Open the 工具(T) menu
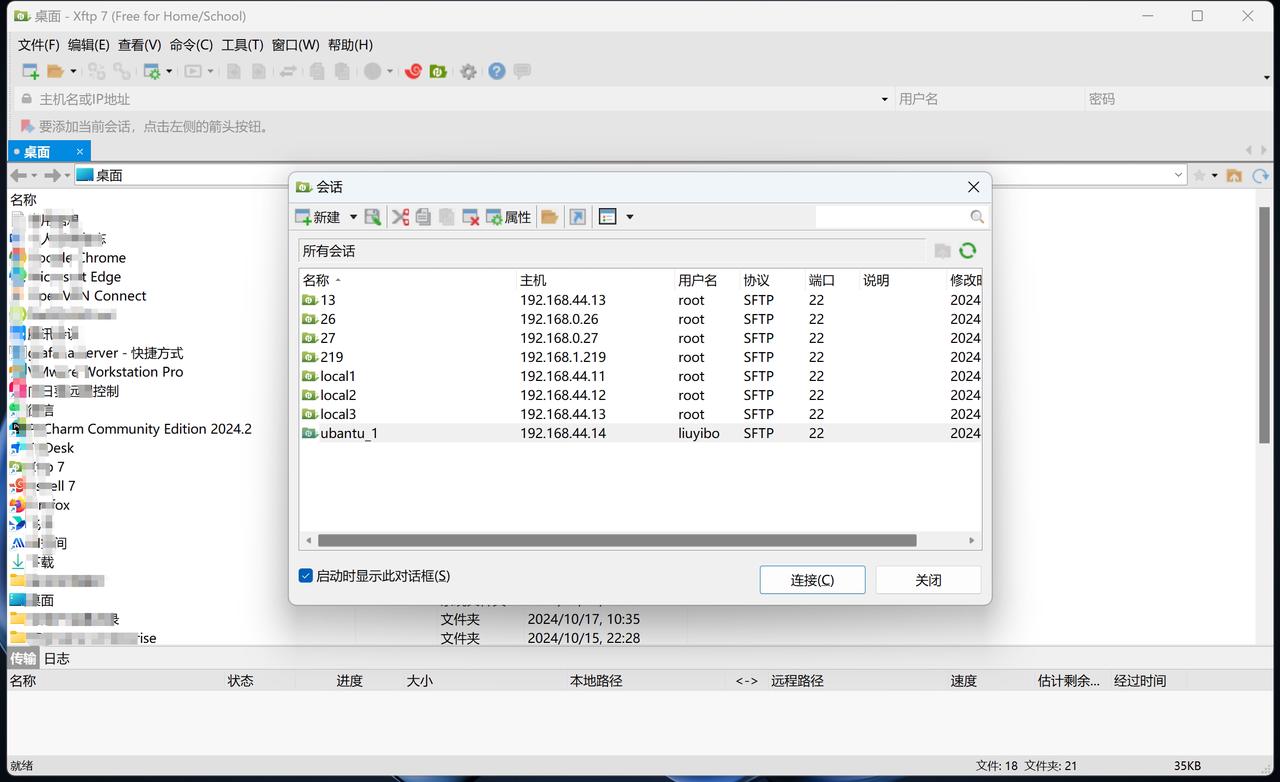 [x=242, y=45]
